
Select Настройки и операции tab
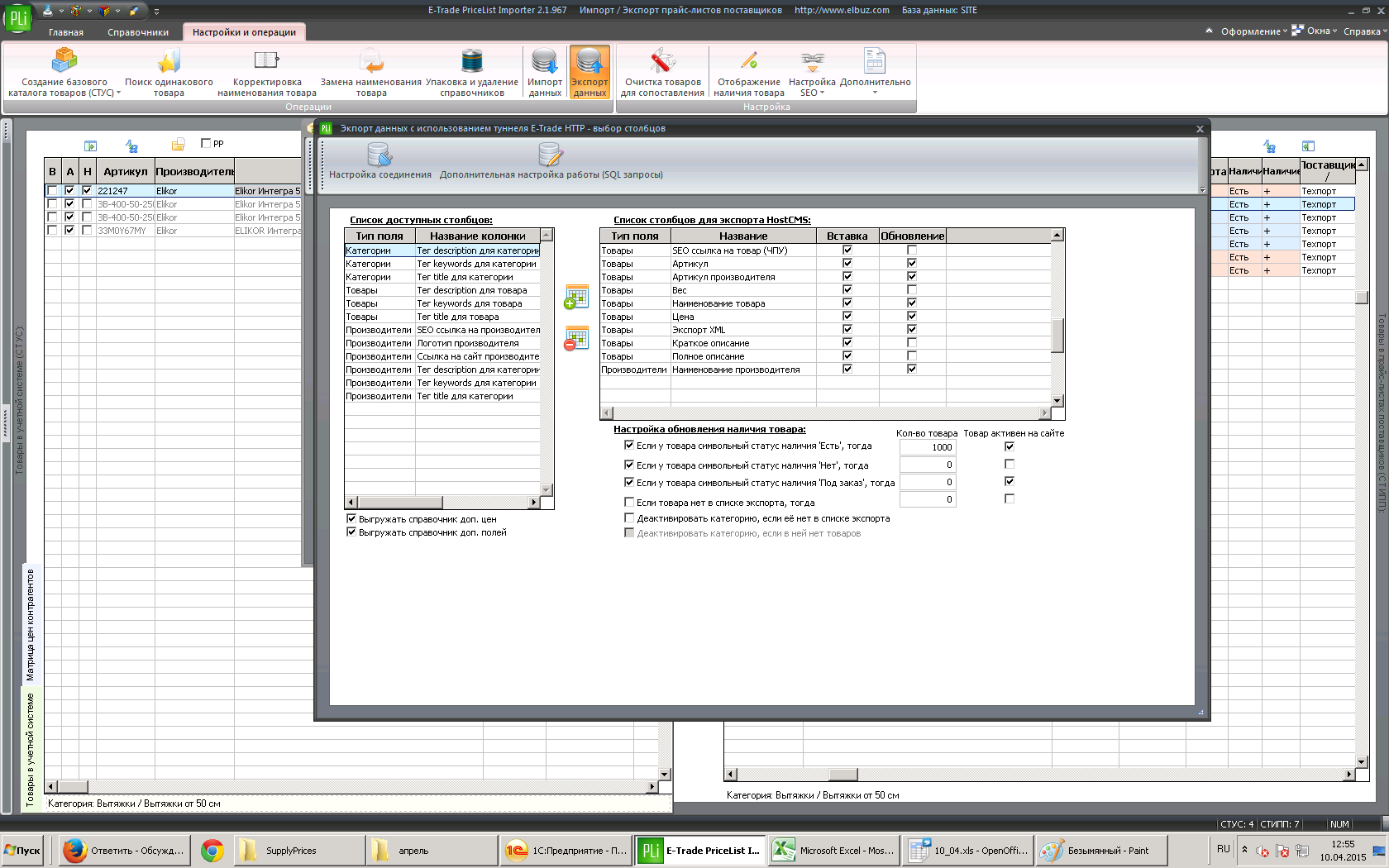coord(244,32)
